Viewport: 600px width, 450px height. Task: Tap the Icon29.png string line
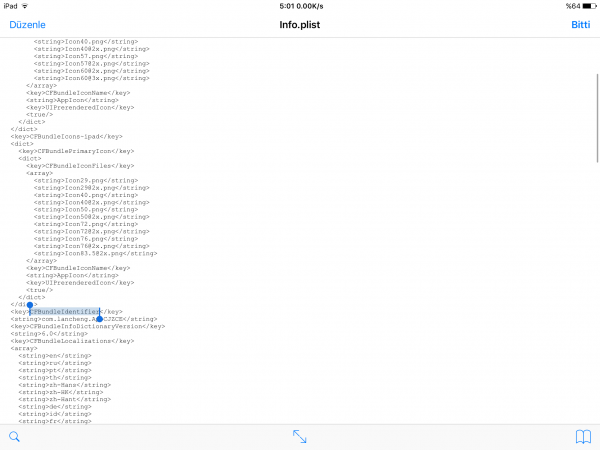click(x=86, y=180)
